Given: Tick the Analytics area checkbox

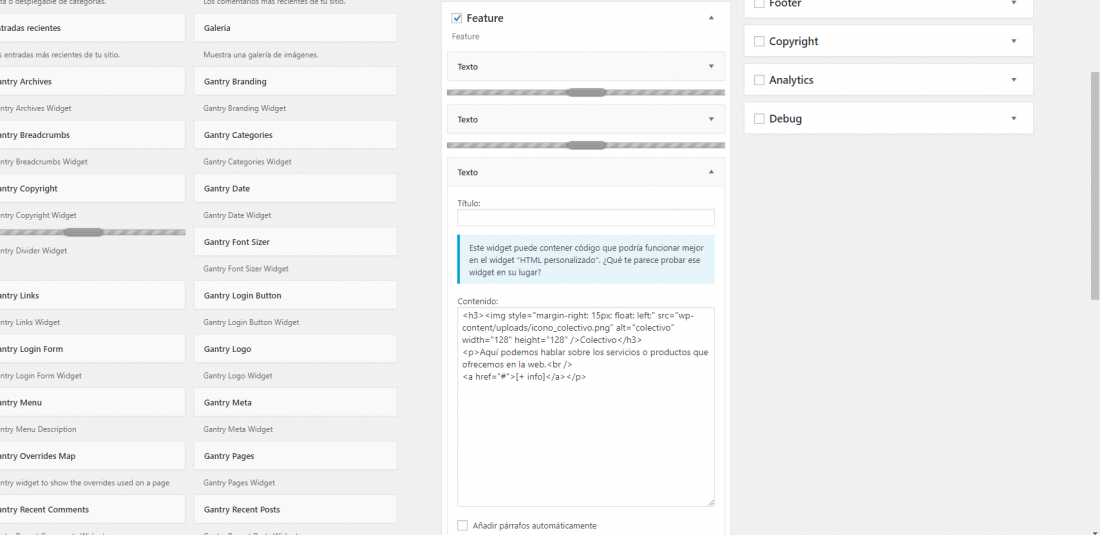Looking at the screenshot, I should [x=758, y=80].
